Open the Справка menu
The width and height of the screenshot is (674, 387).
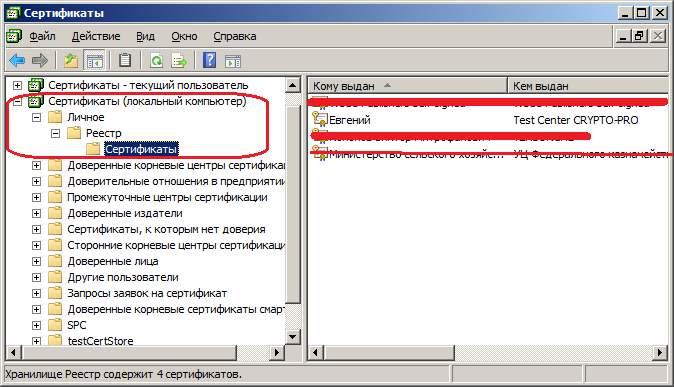tap(235, 37)
